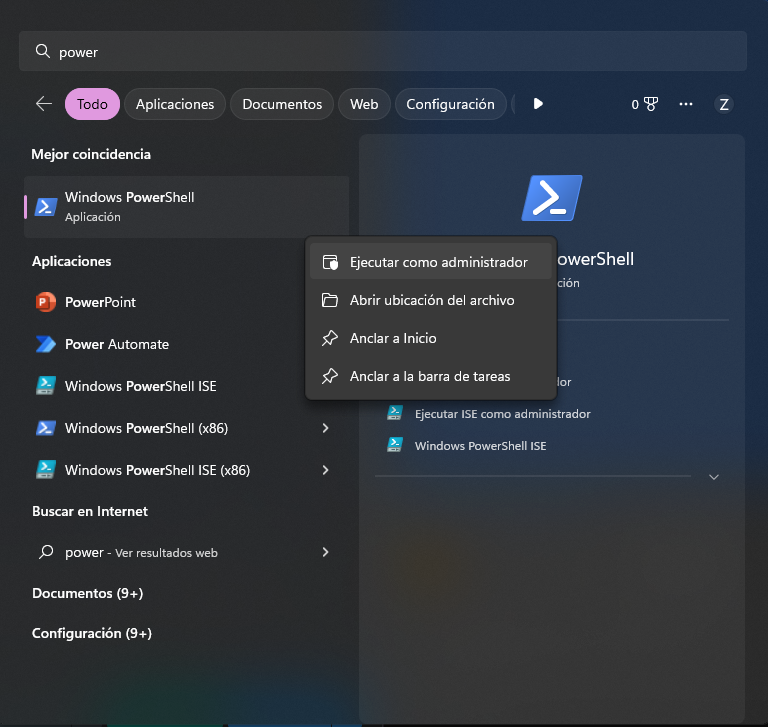Click the PowerShell icon in best match
This screenshot has height=727, width=768.
(46, 207)
